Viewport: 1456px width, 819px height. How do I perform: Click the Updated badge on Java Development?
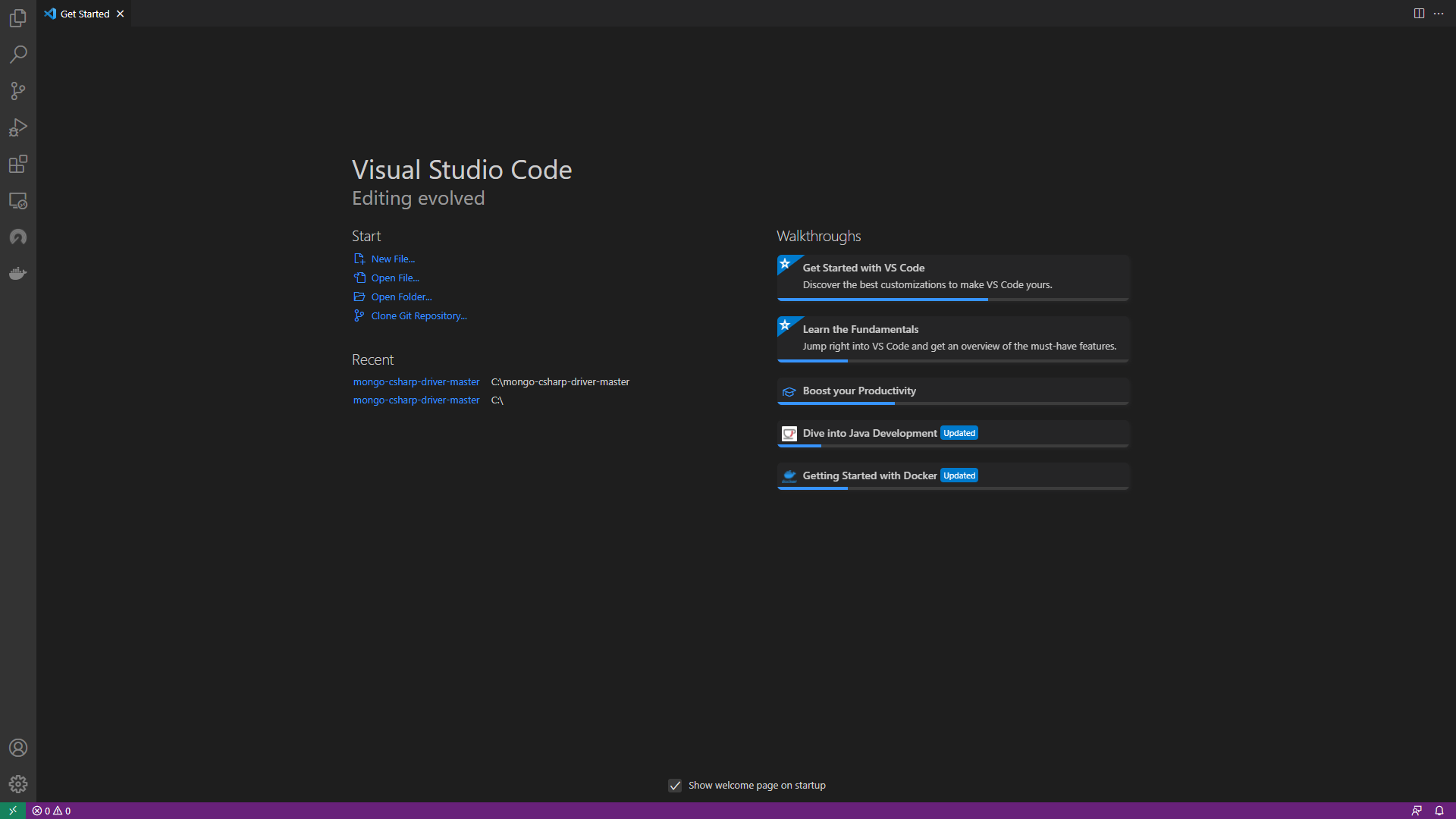959,434
